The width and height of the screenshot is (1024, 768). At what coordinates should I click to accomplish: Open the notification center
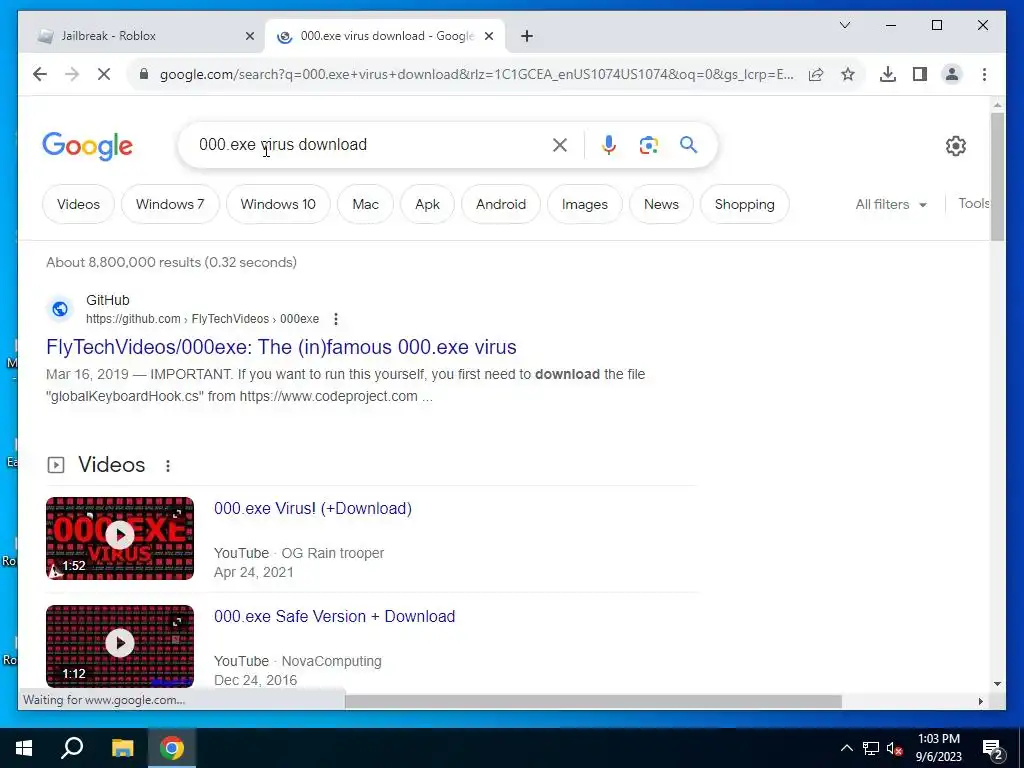point(993,749)
